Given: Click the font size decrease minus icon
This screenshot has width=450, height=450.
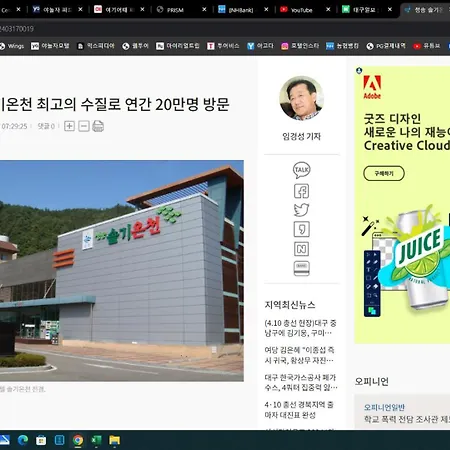Looking at the screenshot, I should (x=84, y=126).
